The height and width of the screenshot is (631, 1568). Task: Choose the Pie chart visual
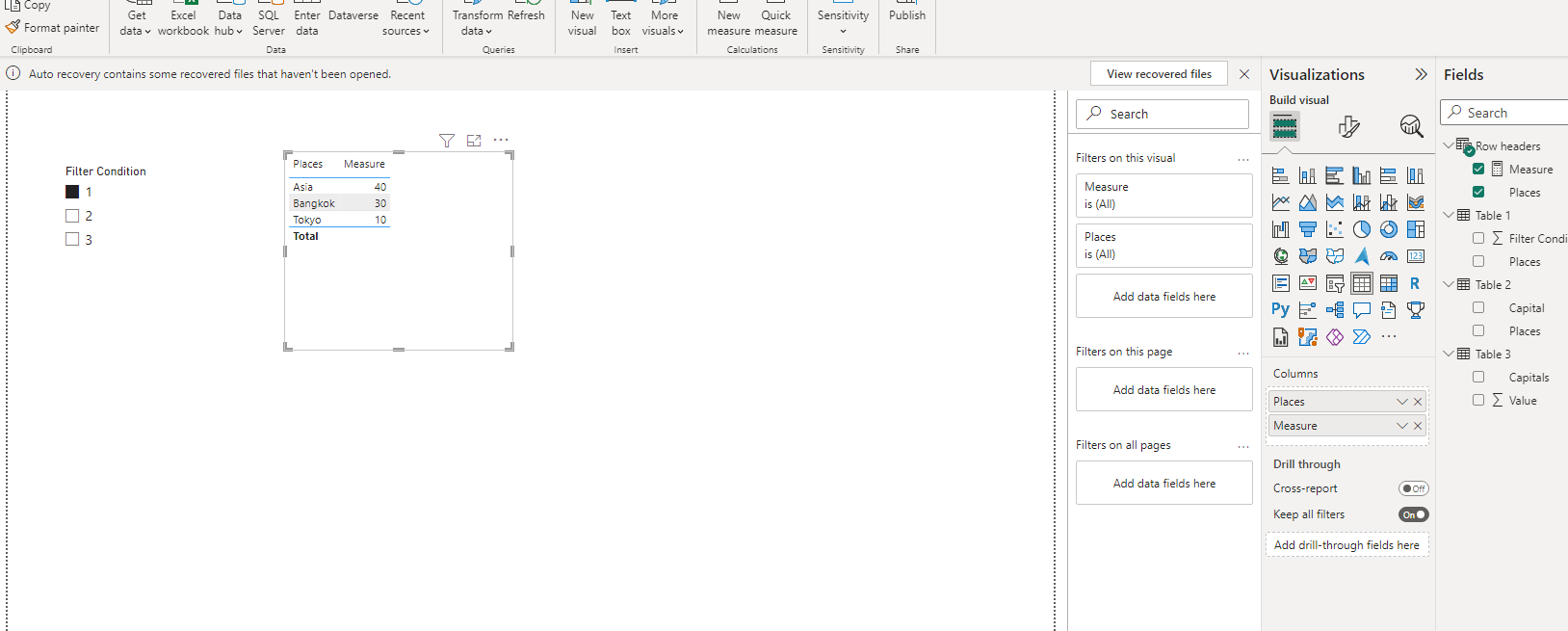coord(1361,229)
